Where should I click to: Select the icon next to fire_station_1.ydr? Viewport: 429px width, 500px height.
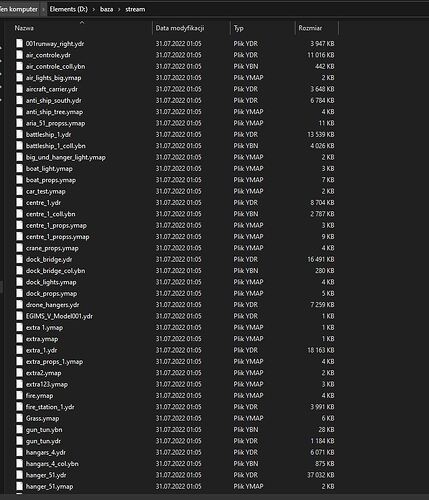(20, 407)
